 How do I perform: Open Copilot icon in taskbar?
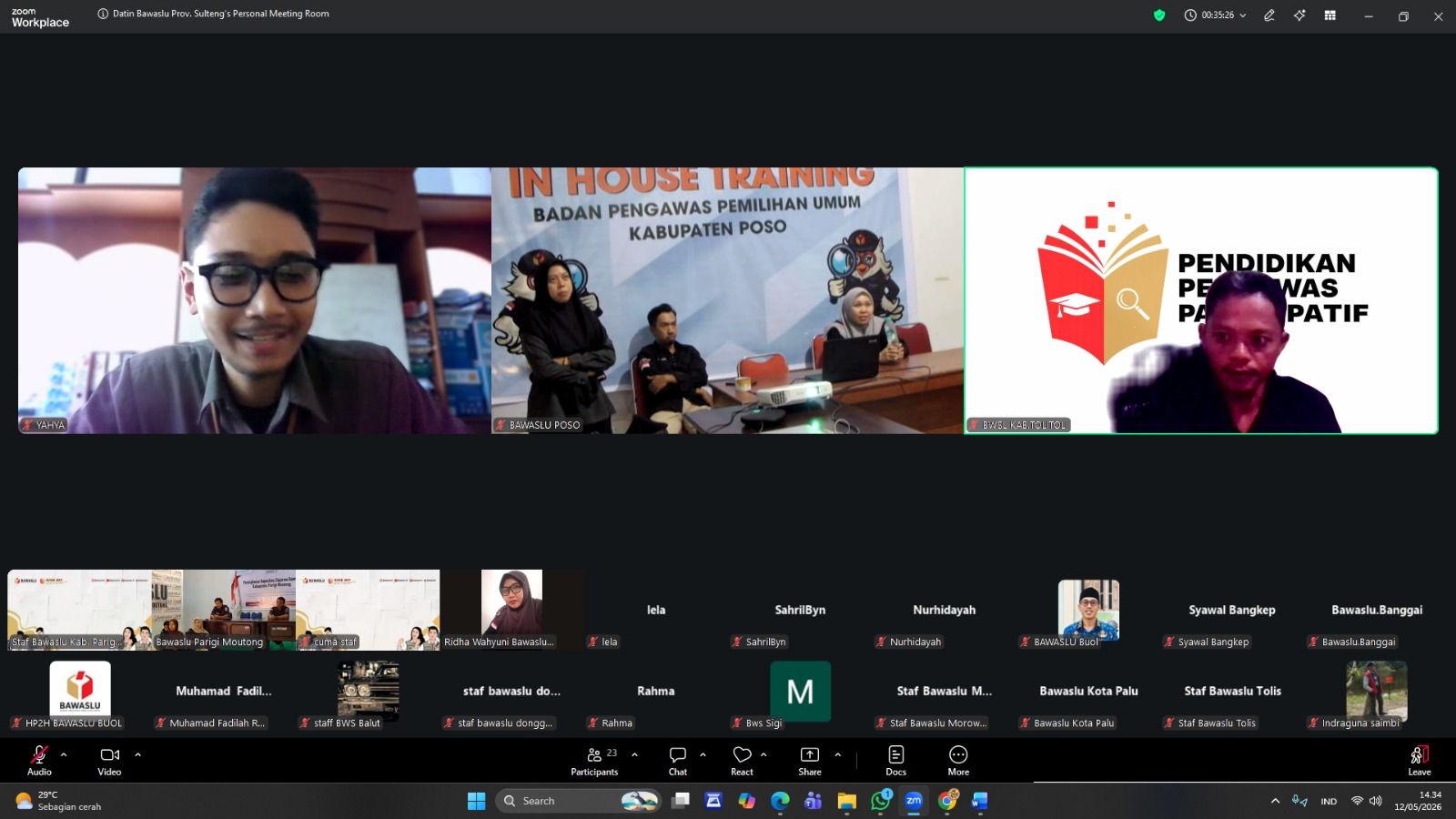point(746,801)
